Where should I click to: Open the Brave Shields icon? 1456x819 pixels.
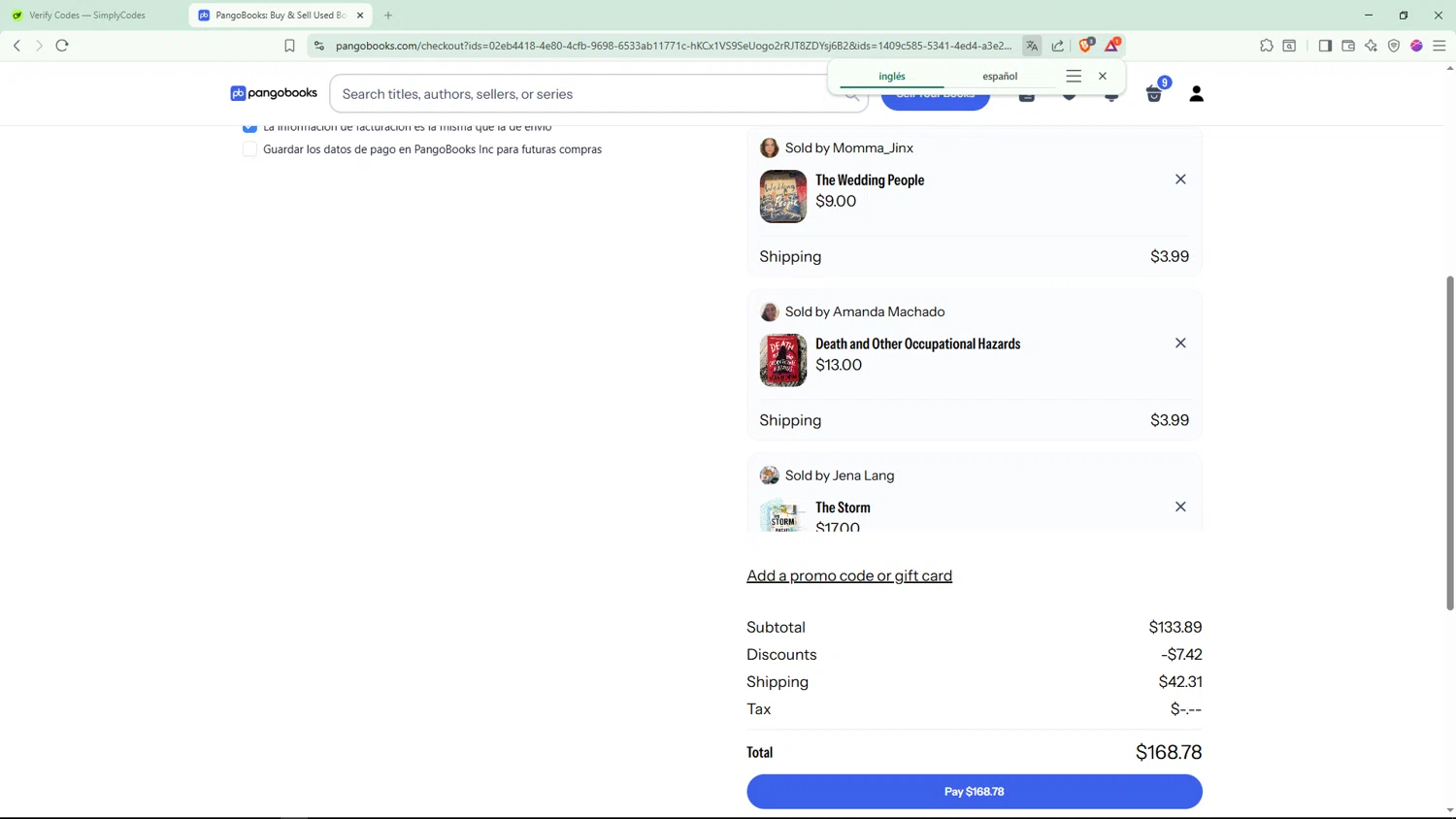1086,46
